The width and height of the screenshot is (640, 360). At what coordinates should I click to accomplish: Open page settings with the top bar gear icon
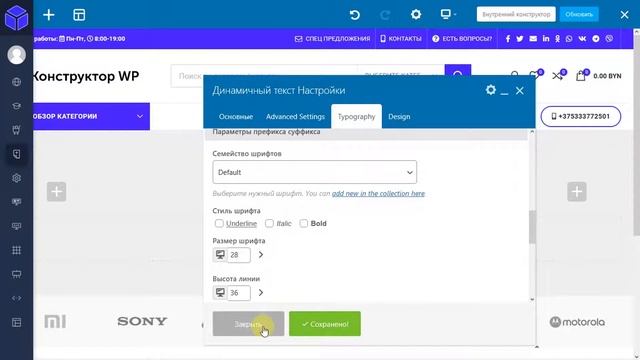click(416, 15)
